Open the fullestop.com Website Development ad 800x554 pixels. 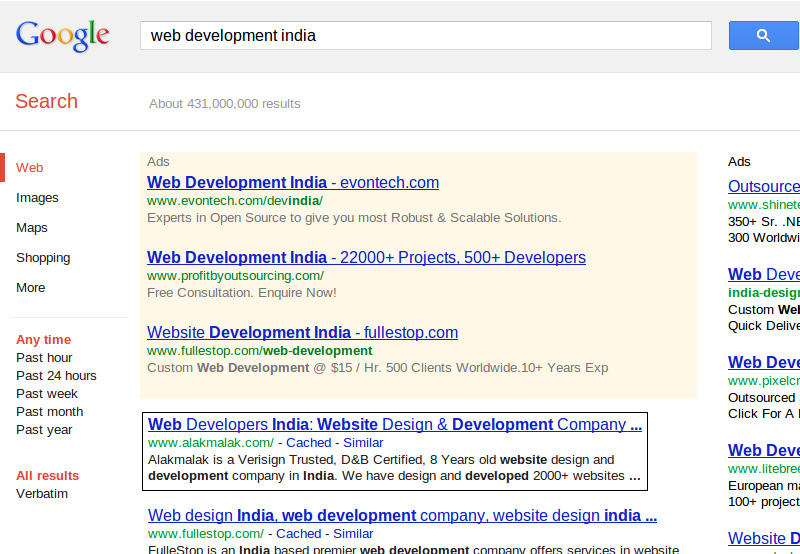tap(303, 332)
